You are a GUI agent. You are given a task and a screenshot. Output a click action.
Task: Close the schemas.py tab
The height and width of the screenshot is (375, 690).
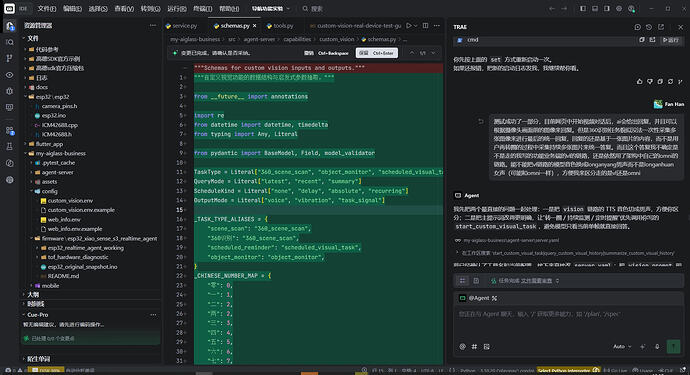[x=254, y=26]
